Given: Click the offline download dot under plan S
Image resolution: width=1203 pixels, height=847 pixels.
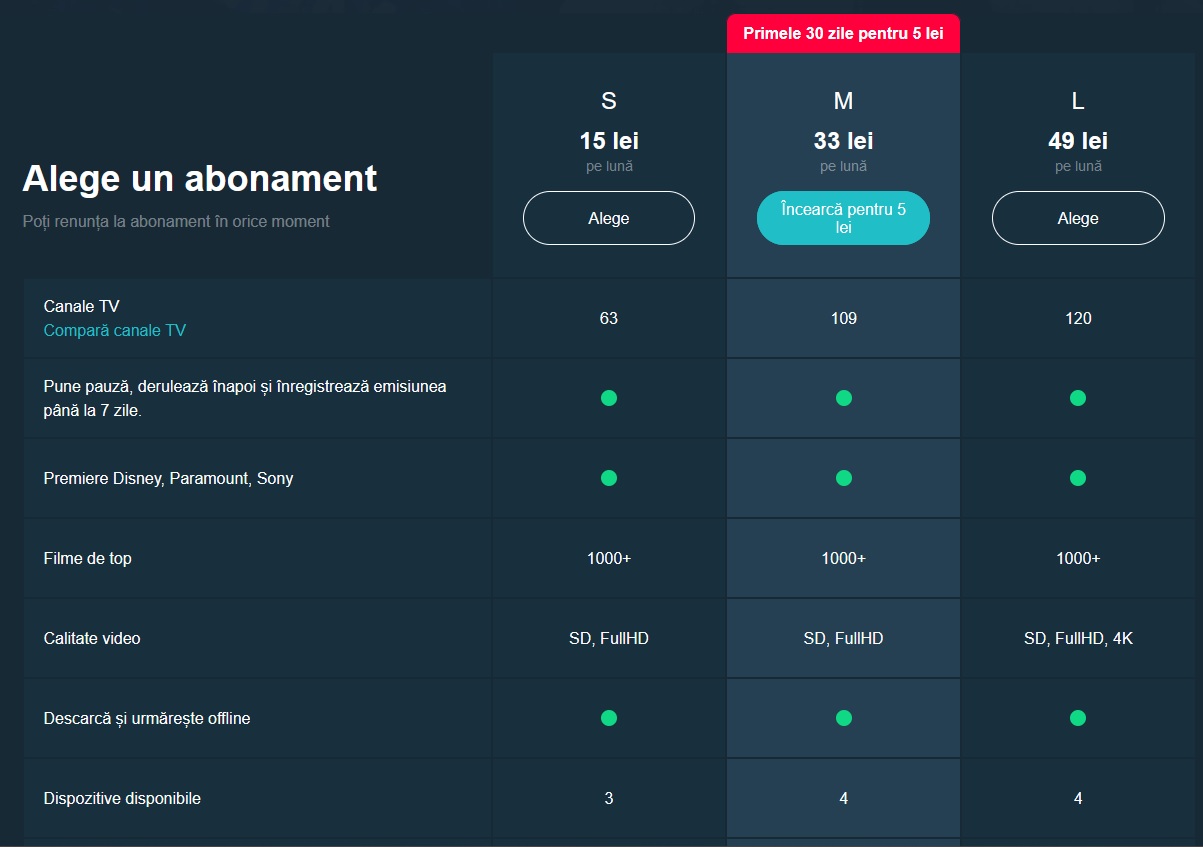Looking at the screenshot, I should coord(608,717).
